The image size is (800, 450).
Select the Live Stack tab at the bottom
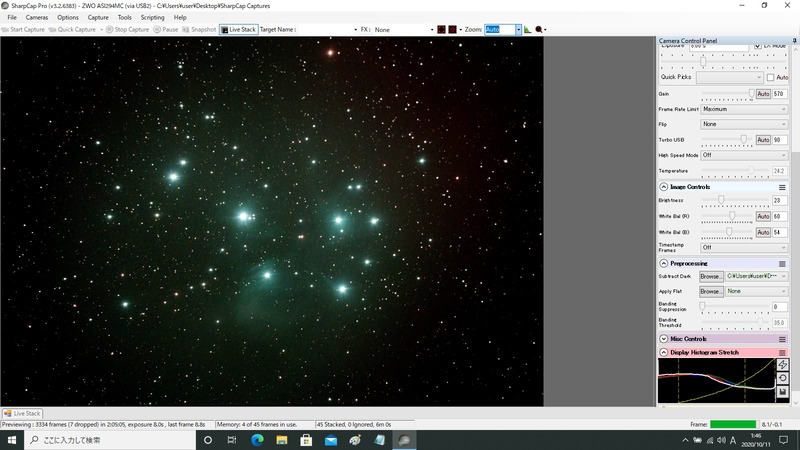[x=22, y=413]
